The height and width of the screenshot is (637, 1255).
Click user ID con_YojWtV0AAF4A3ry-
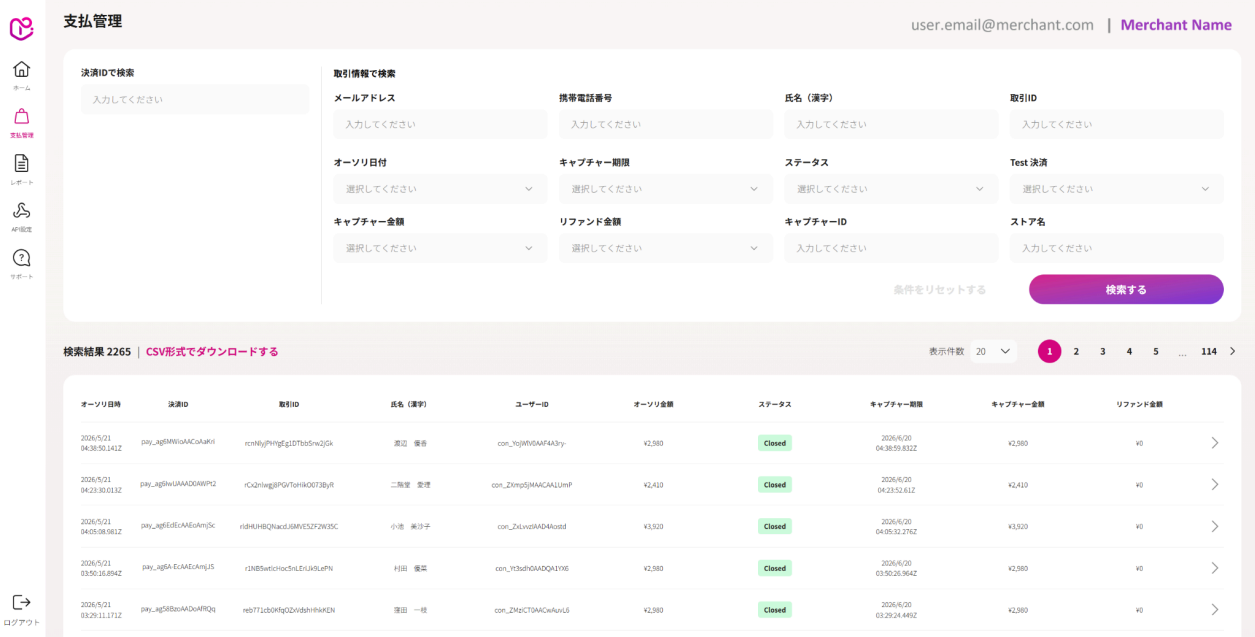click(x=531, y=443)
